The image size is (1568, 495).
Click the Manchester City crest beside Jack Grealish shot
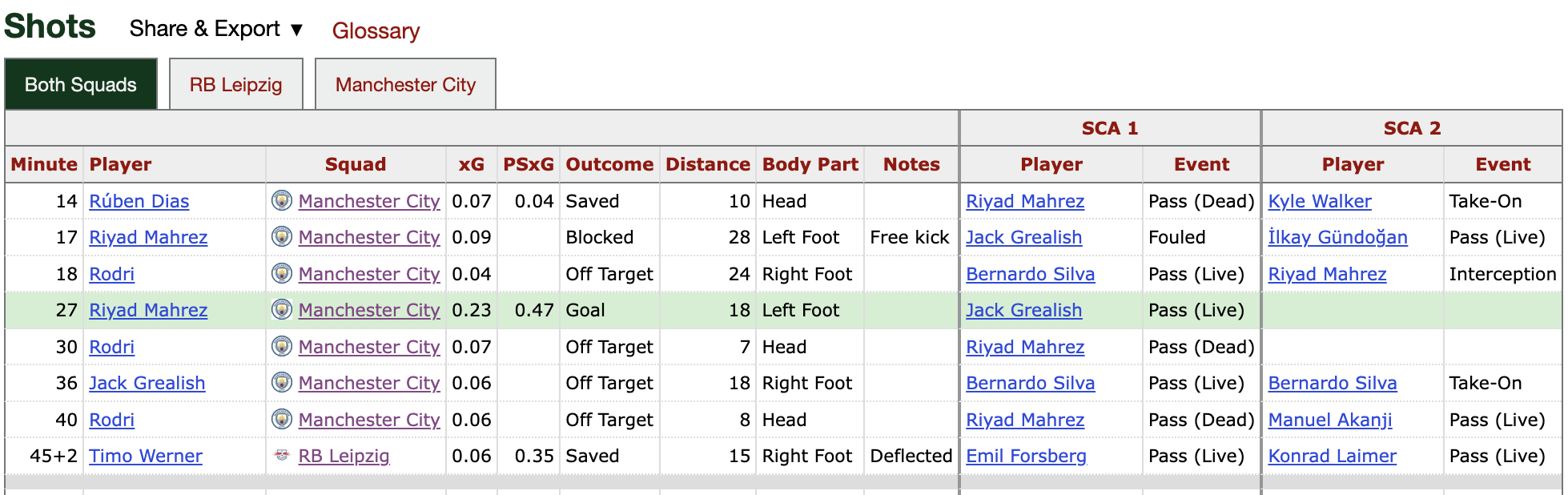[x=282, y=382]
